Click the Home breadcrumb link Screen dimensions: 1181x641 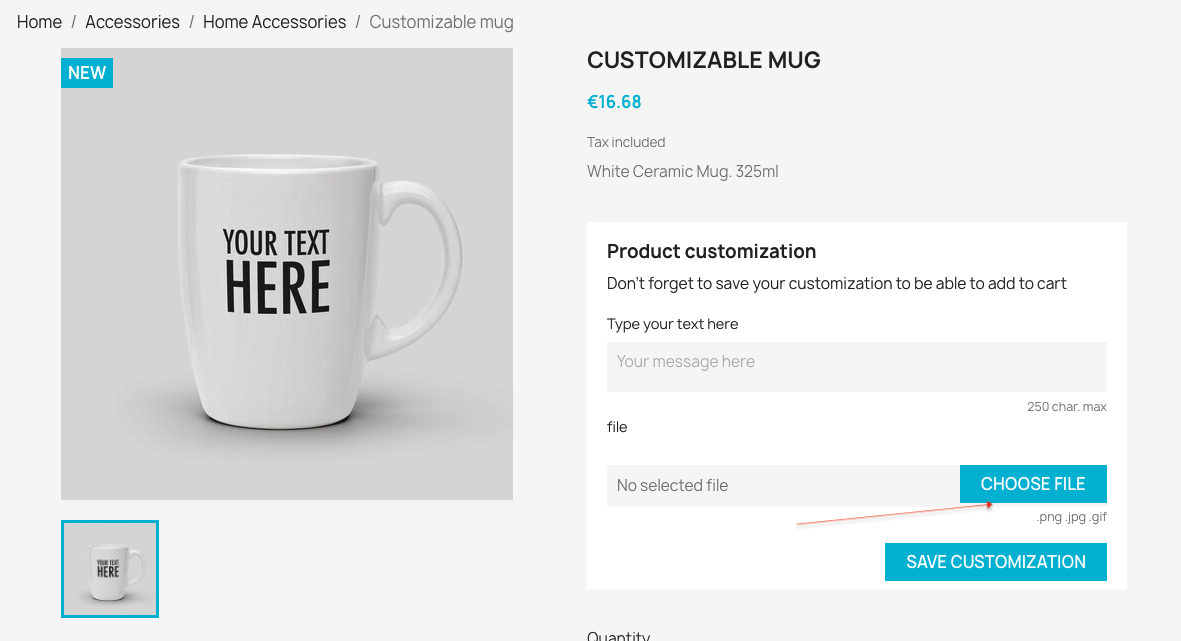pos(39,21)
